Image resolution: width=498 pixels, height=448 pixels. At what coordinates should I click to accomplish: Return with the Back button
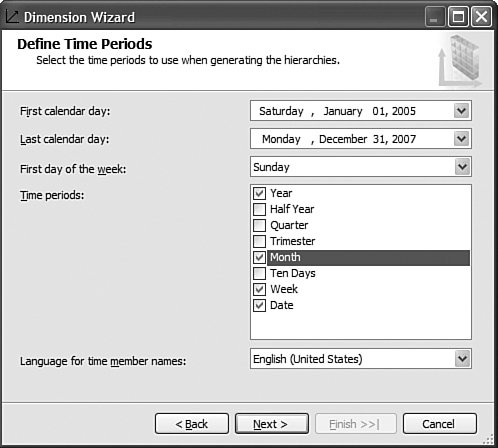pos(192,424)
